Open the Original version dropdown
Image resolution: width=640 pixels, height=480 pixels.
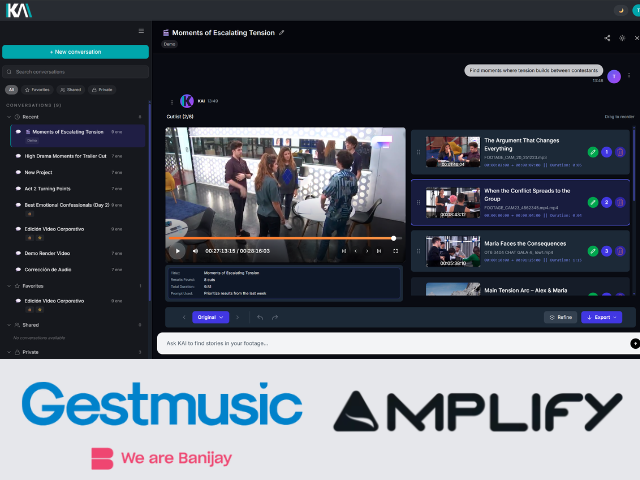211,317
